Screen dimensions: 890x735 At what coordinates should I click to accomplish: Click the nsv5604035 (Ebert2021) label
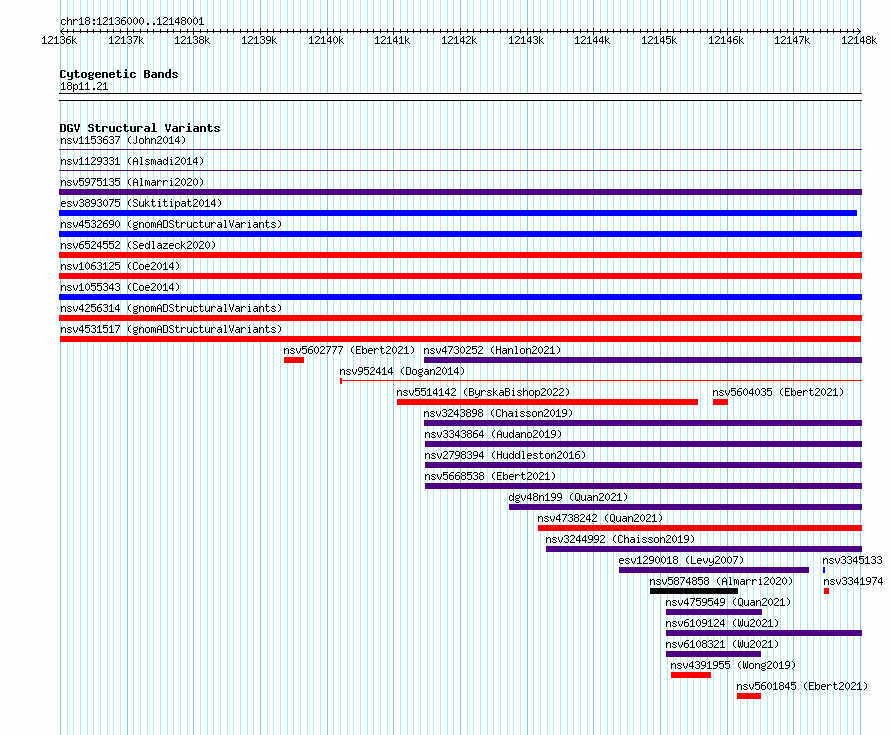(778, 392)
